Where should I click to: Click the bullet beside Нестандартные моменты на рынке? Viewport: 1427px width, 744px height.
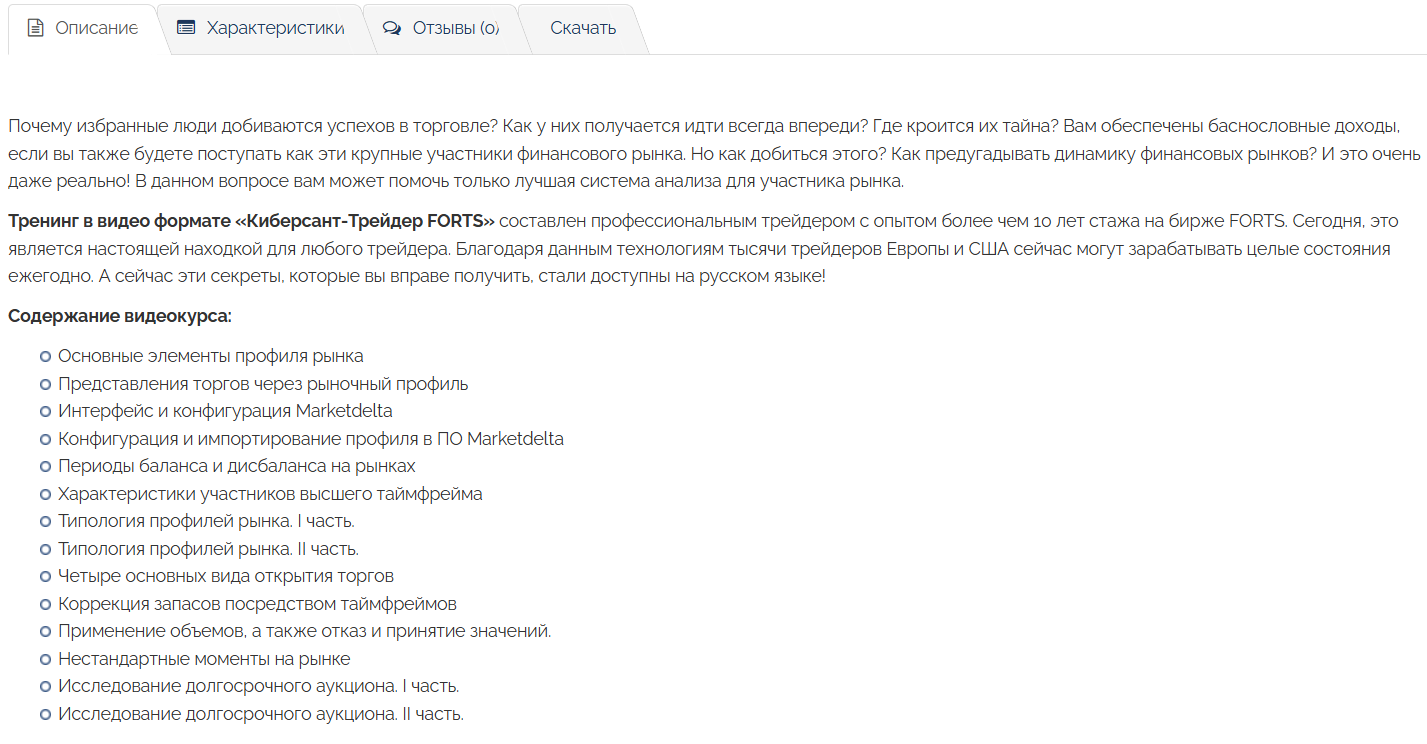pos(45,659)
